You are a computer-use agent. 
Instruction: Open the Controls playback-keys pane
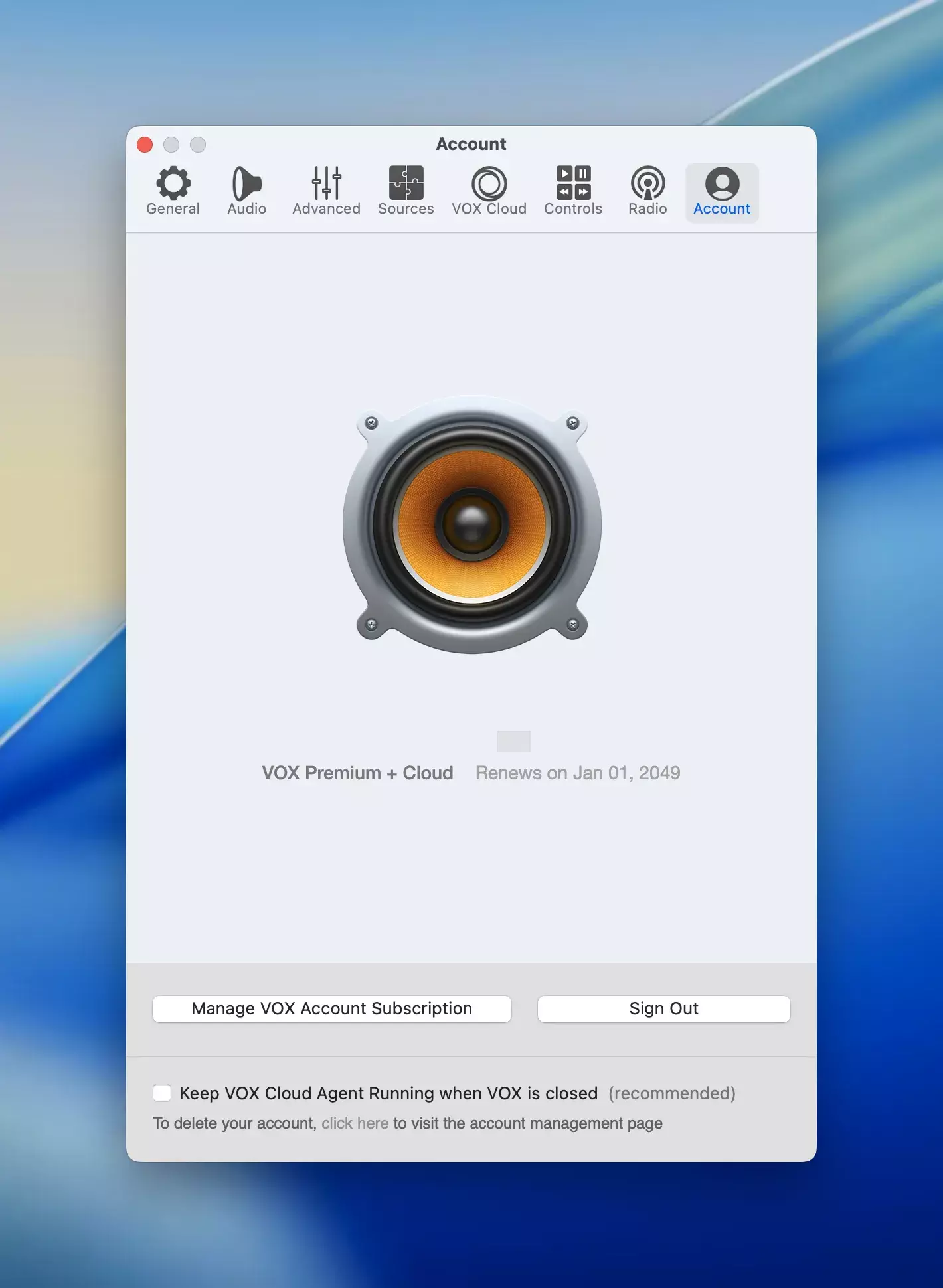(x=572, y=191)
